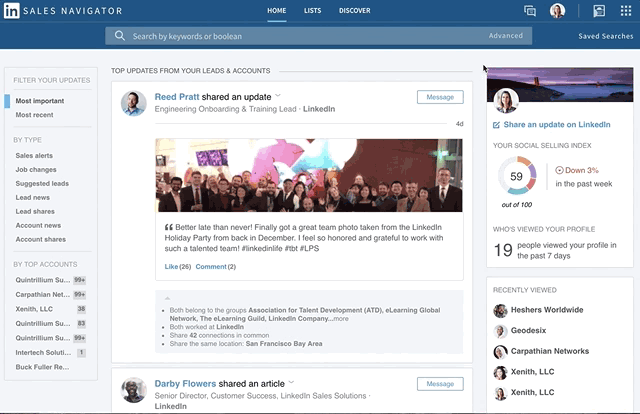Filter updates by Lead shares
The image size is (640, 414).
pyautogui.click(x=35, y=211)
